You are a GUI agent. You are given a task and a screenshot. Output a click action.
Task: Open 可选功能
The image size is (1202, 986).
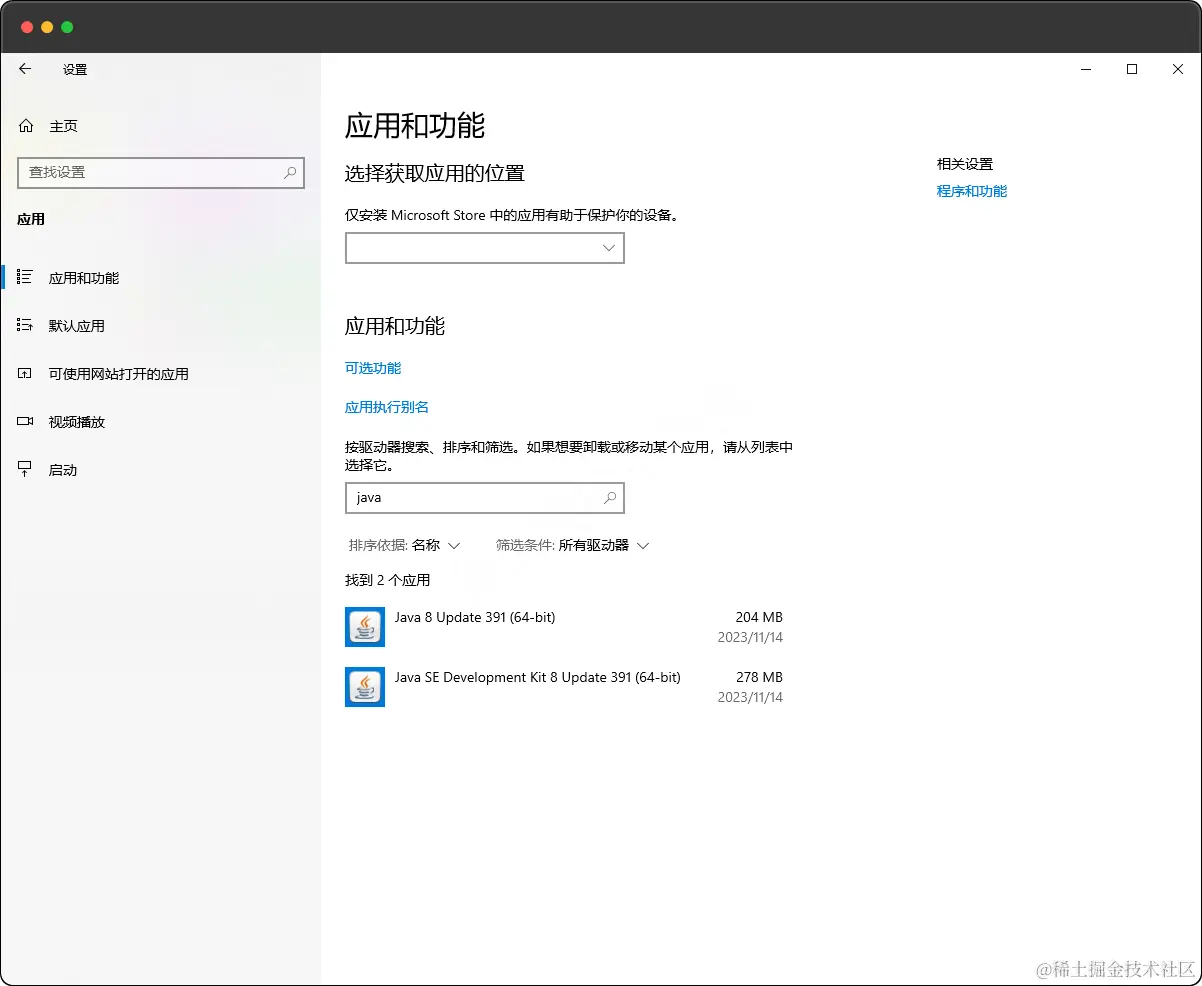click(373, 368)
